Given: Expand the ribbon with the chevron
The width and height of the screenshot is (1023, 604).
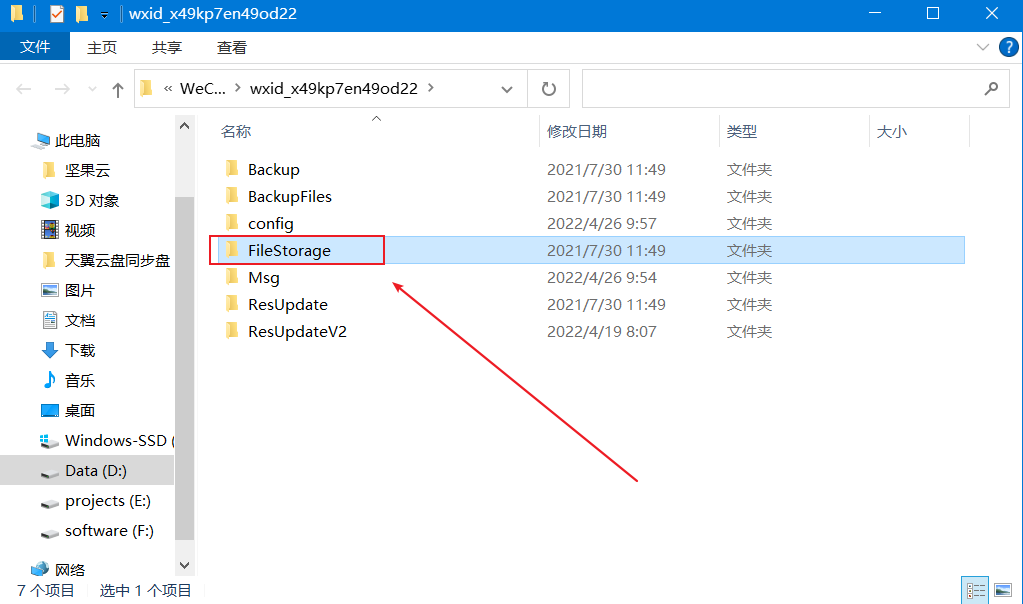Looking at the screenshot, I should point(983,47).
